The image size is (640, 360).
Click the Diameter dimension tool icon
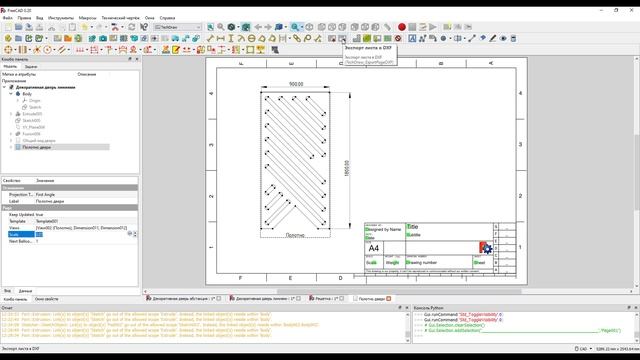[x=251, y=38]
